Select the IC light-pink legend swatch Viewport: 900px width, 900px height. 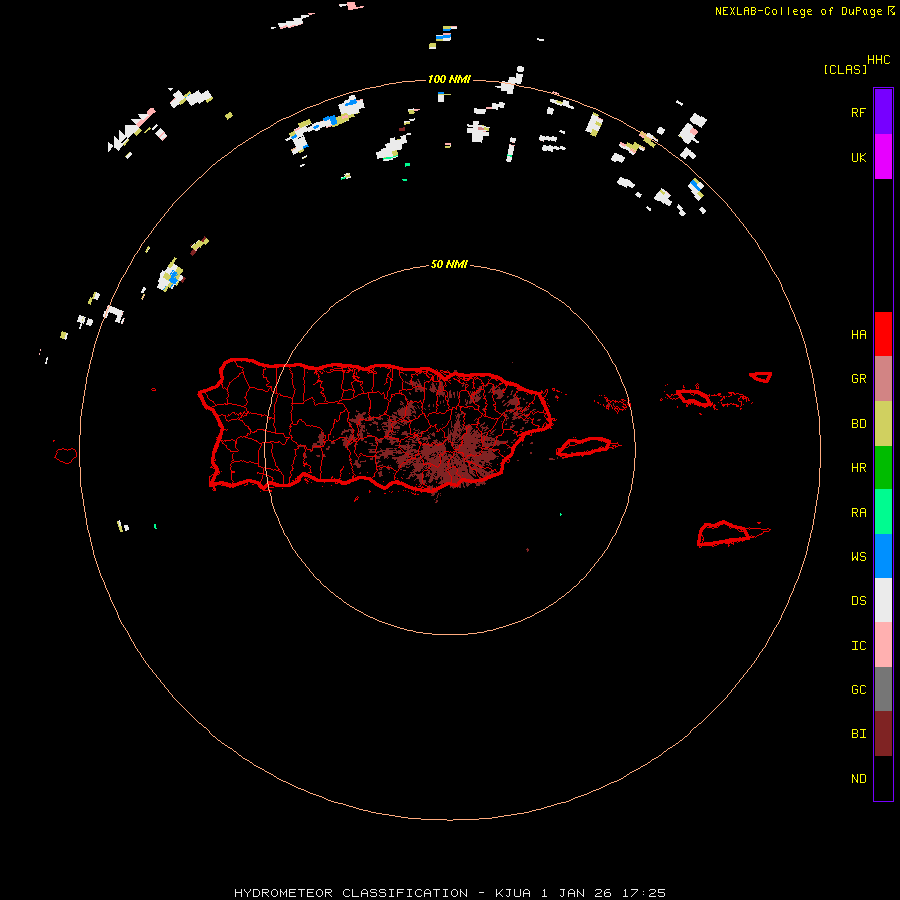click(883, 645)
